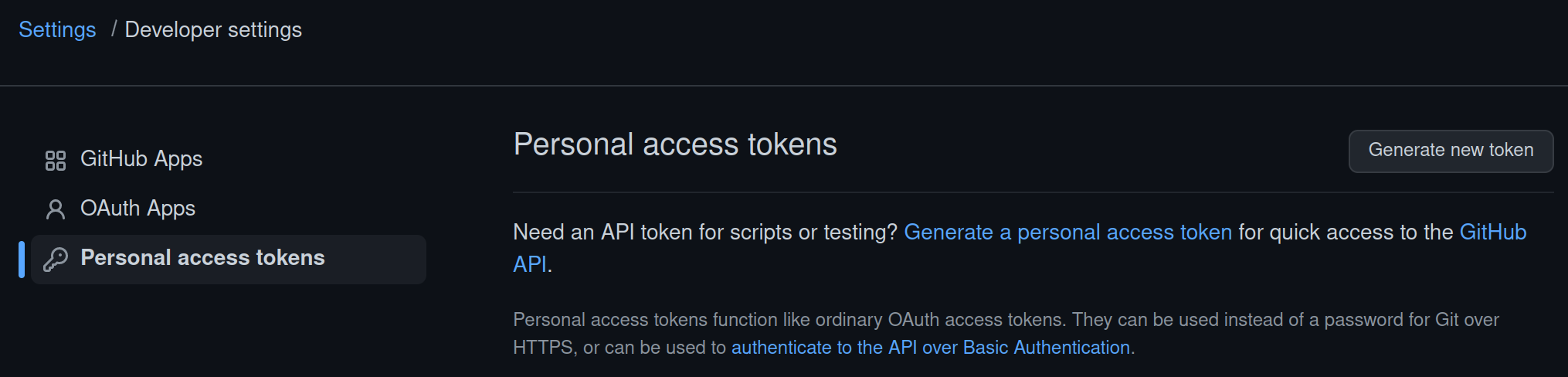
Task: Go back via the Settings breadcrumb link
Action: click(x=57, y=29)
